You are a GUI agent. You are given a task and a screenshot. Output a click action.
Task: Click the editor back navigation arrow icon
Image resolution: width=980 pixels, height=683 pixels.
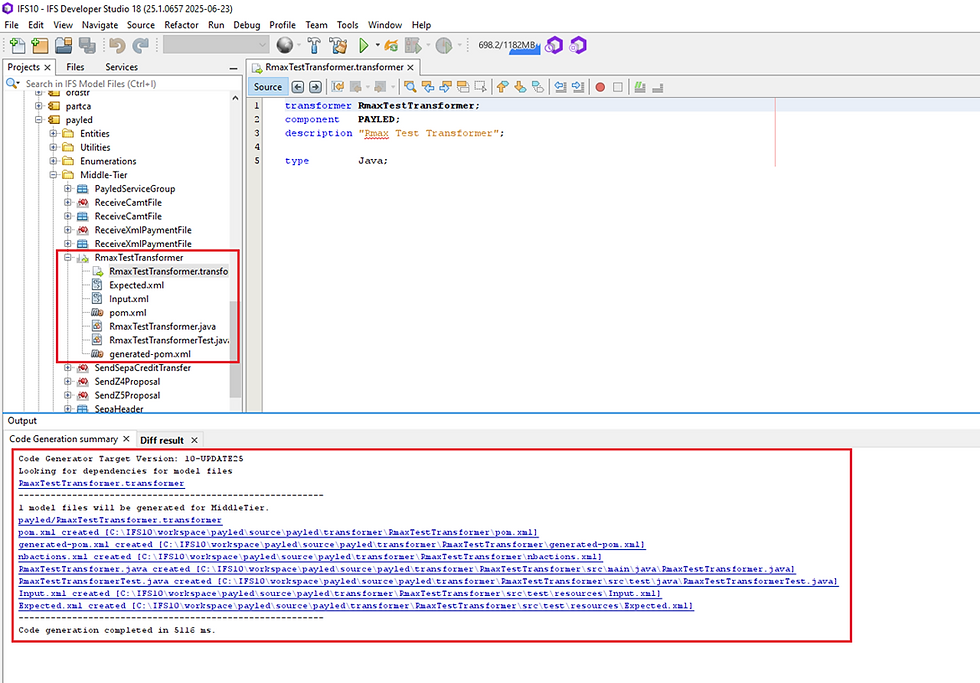pyautogui.click(x=298, y=87)
